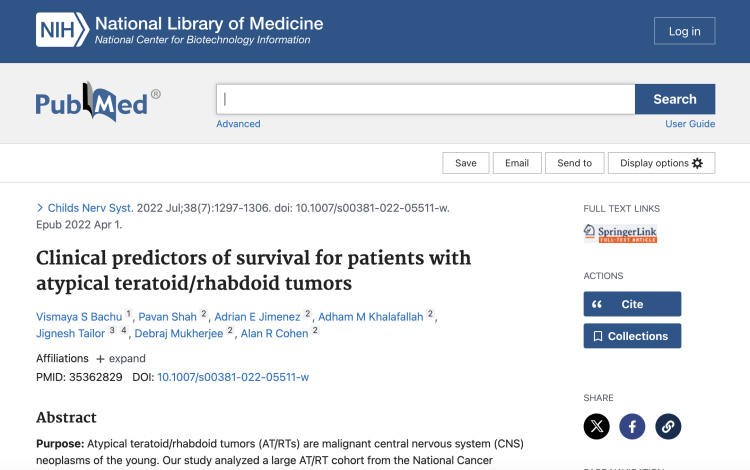Open the User Guide link
Screen dimensions: 750x470
(x=690, y=124)
